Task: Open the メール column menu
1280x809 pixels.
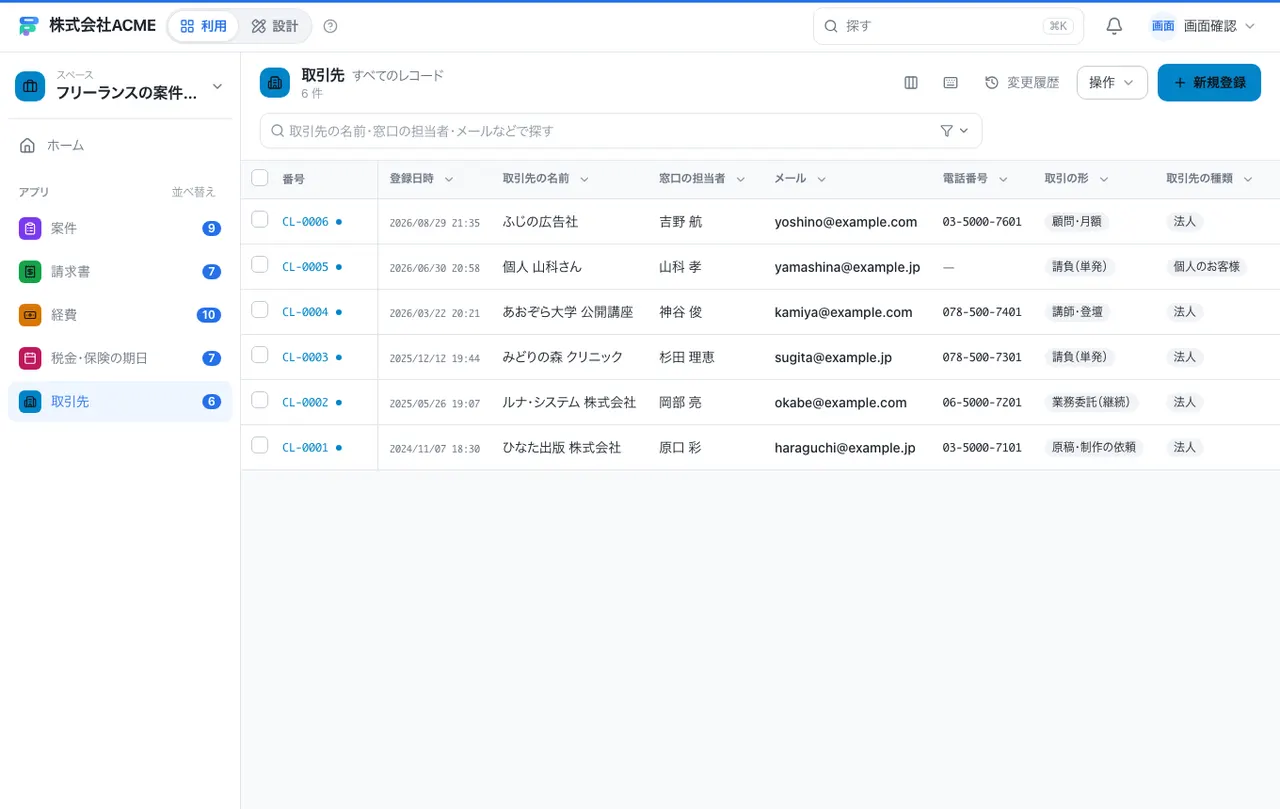Action: pyautogui.click(x=821, y=179)
